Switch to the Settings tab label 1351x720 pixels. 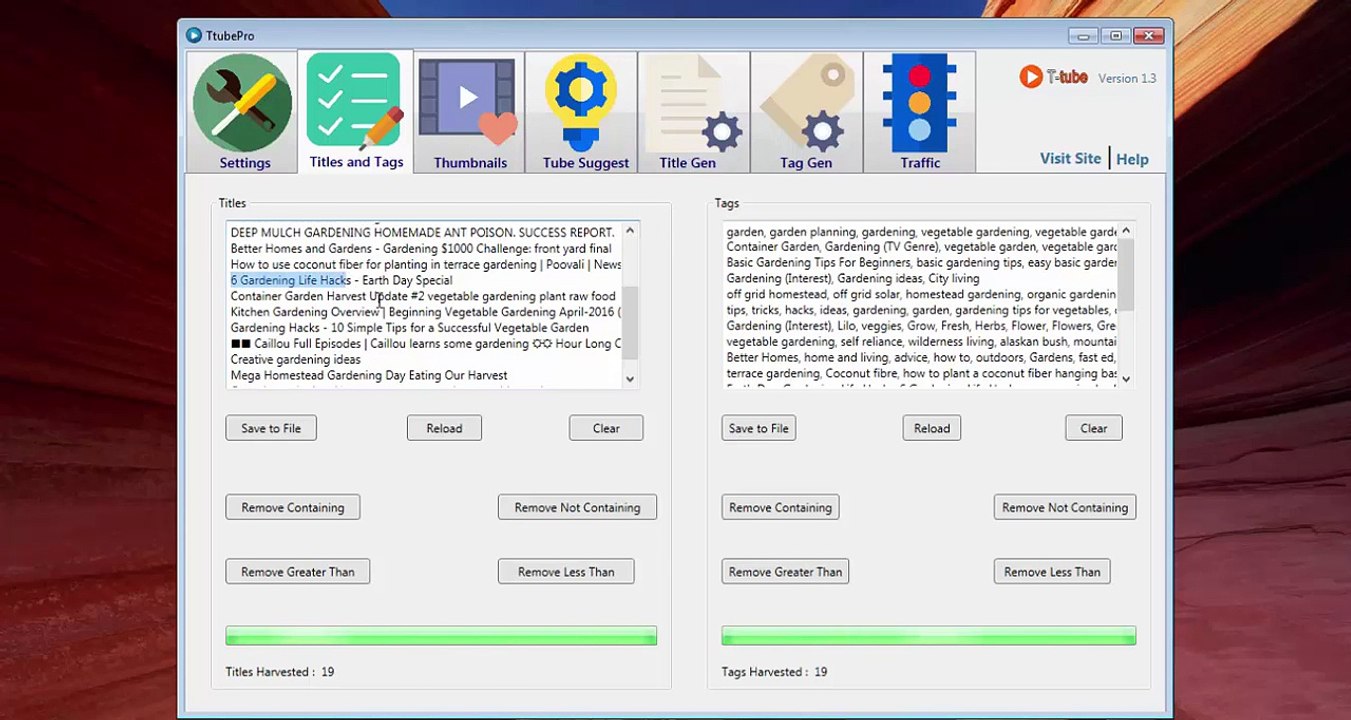[x=245, y=163]
